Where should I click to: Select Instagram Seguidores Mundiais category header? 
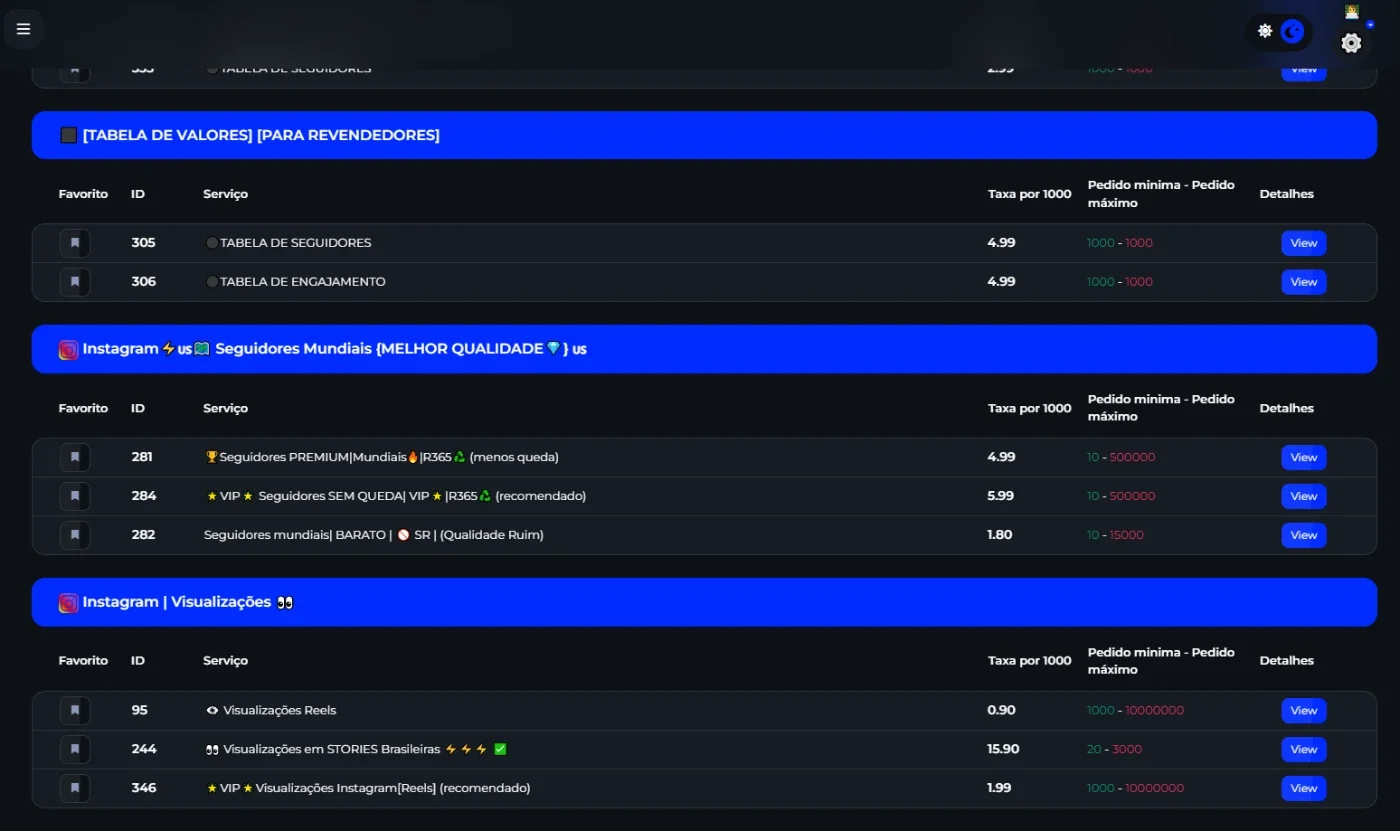point(704,349)
